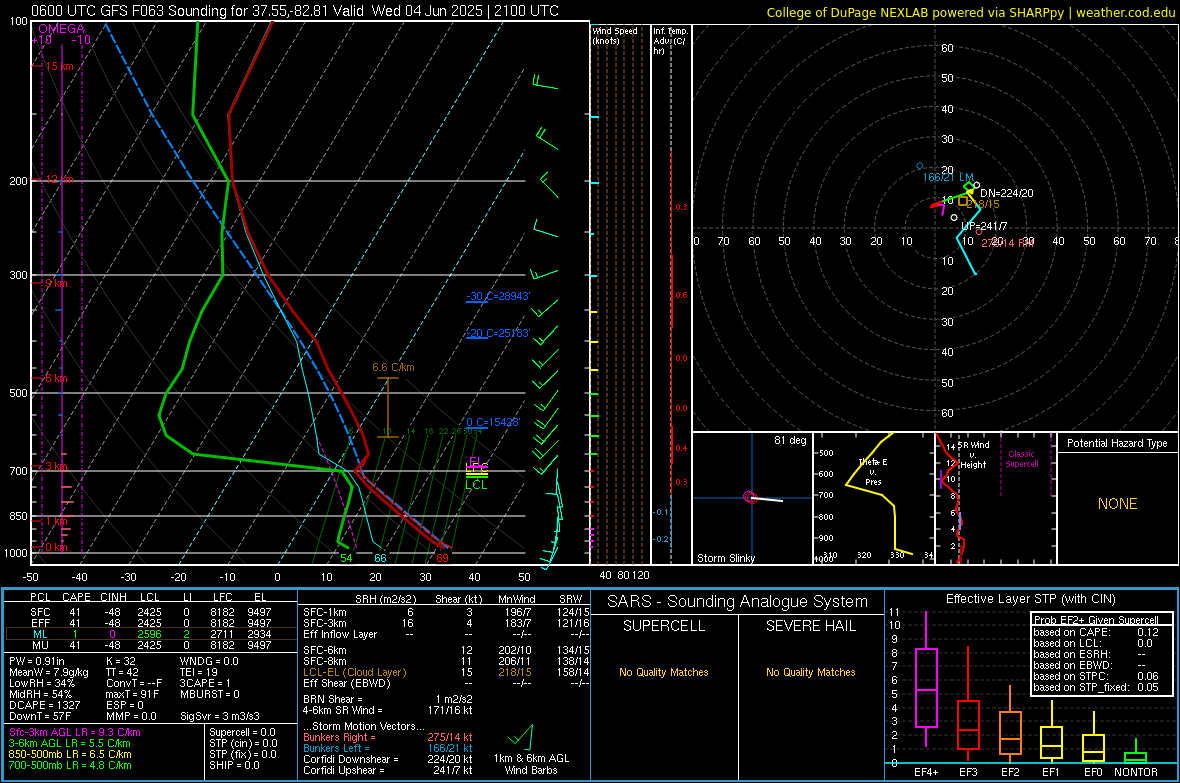Screen dimensions: 1180x783
Task: Click the 166/21 LM hodograph label
Action: [x=948, y=177]
